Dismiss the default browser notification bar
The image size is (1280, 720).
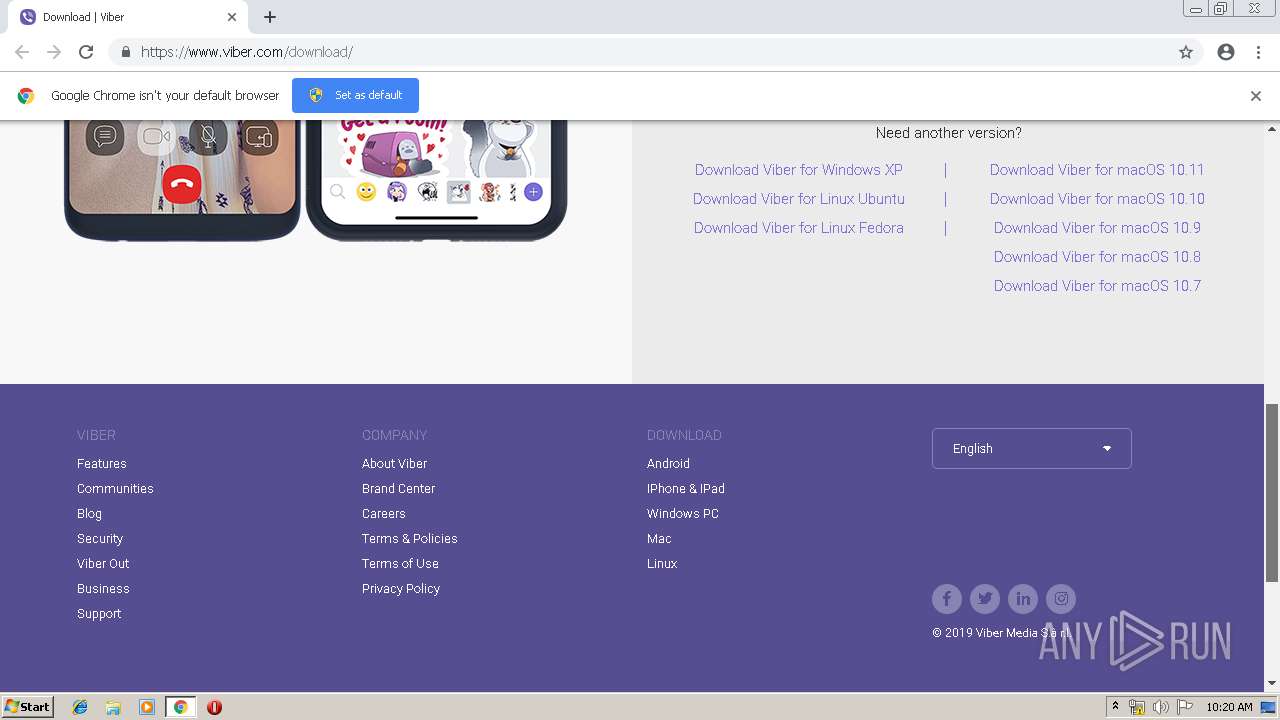[x=1256, y=96]
